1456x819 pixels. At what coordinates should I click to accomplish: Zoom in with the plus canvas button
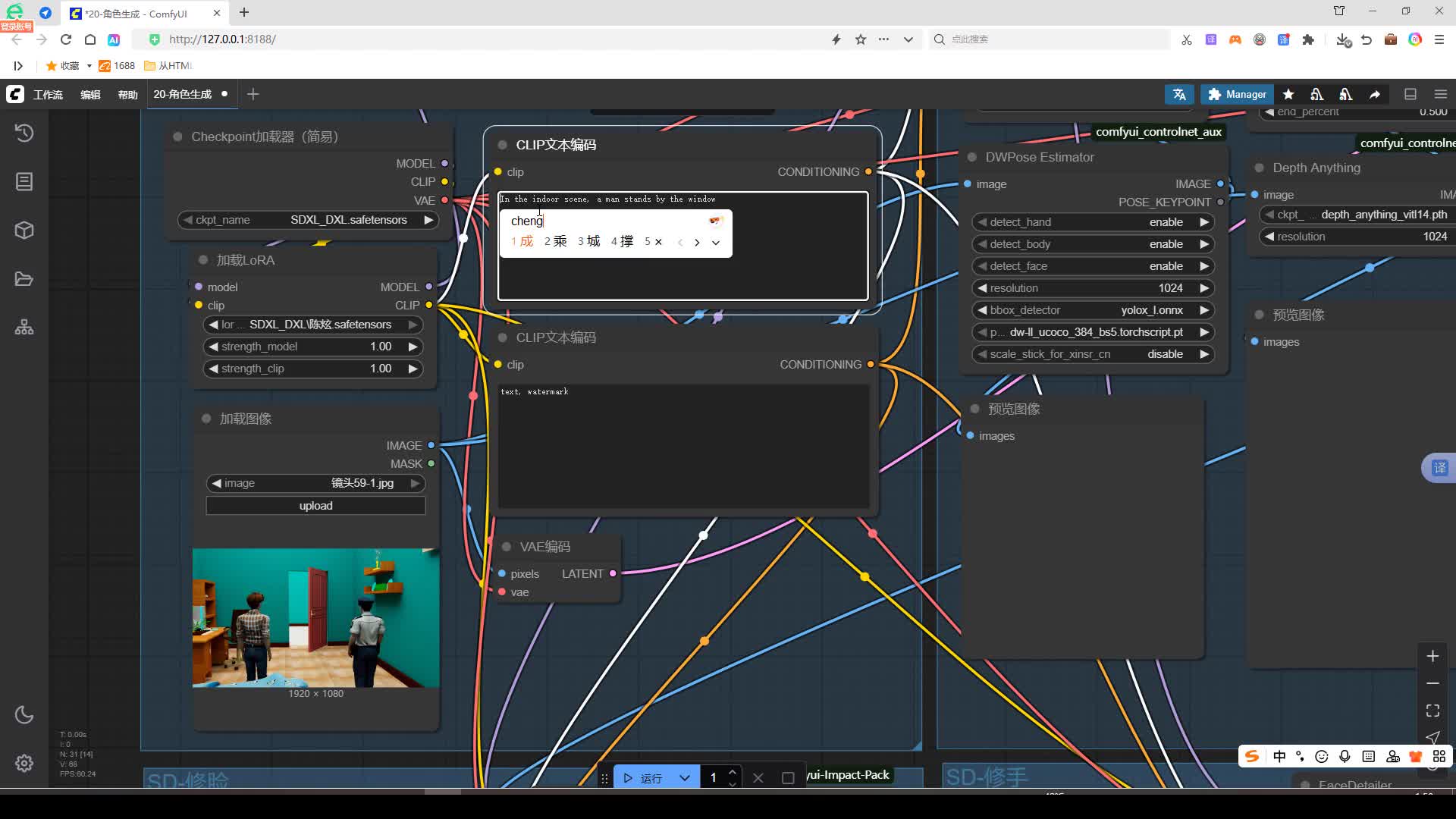tap(1432, 656)
